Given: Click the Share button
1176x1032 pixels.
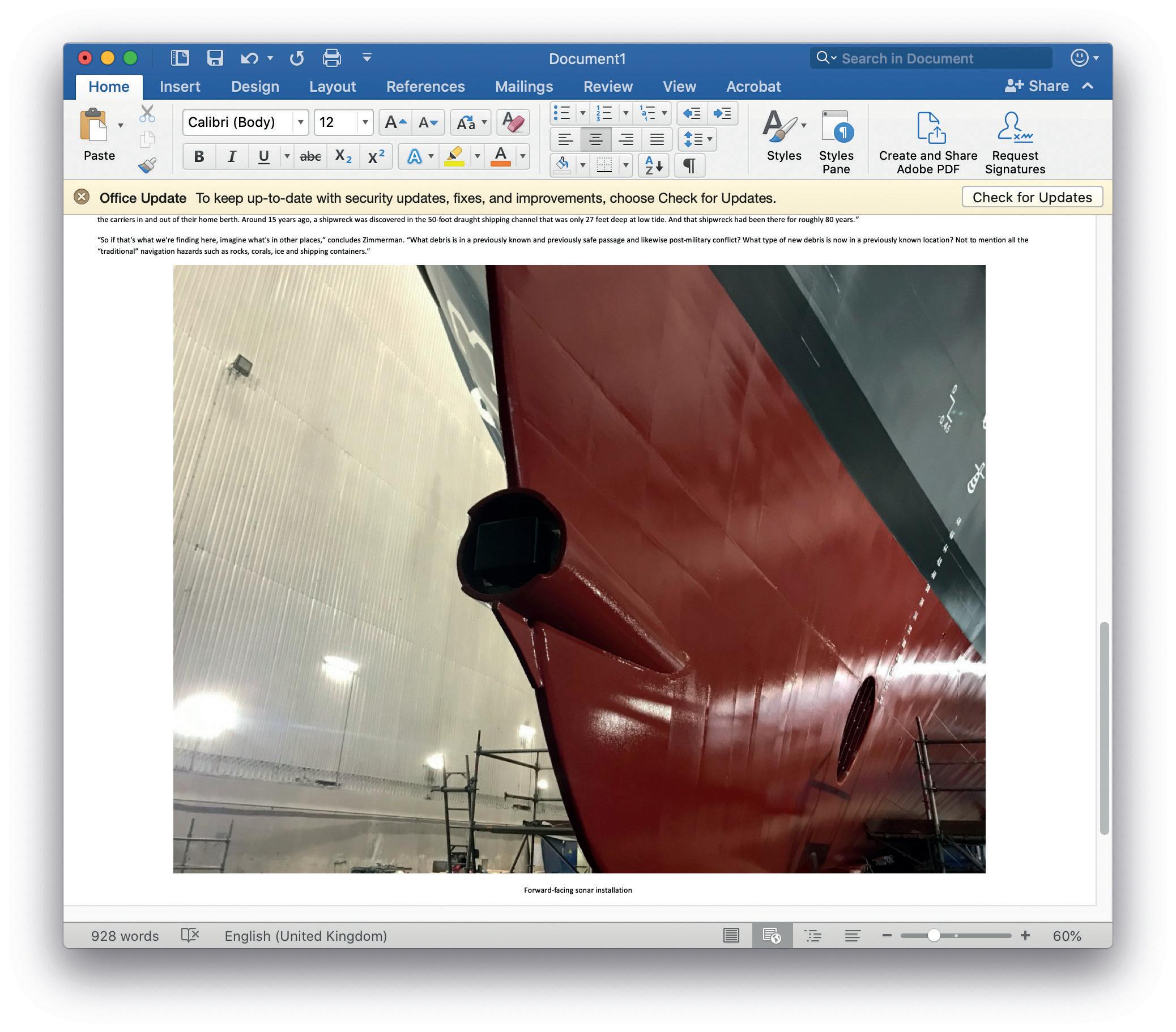Looking at the screenshot, I should pos(1037,86).
